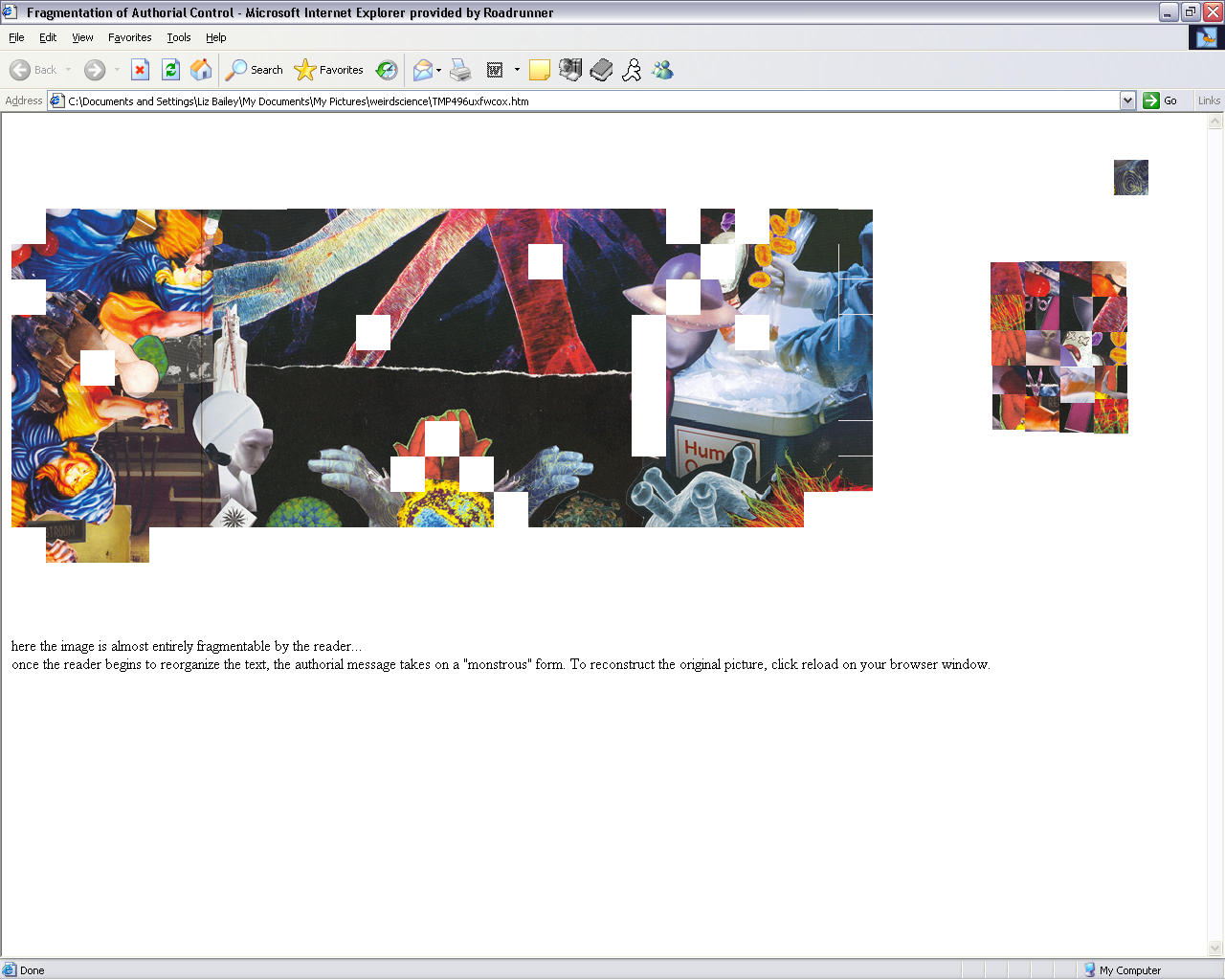This screenshot has width=1225, height=980.
Task: Click the 'here the image is almost entirely' text
Action: click(x=187, y=646)
